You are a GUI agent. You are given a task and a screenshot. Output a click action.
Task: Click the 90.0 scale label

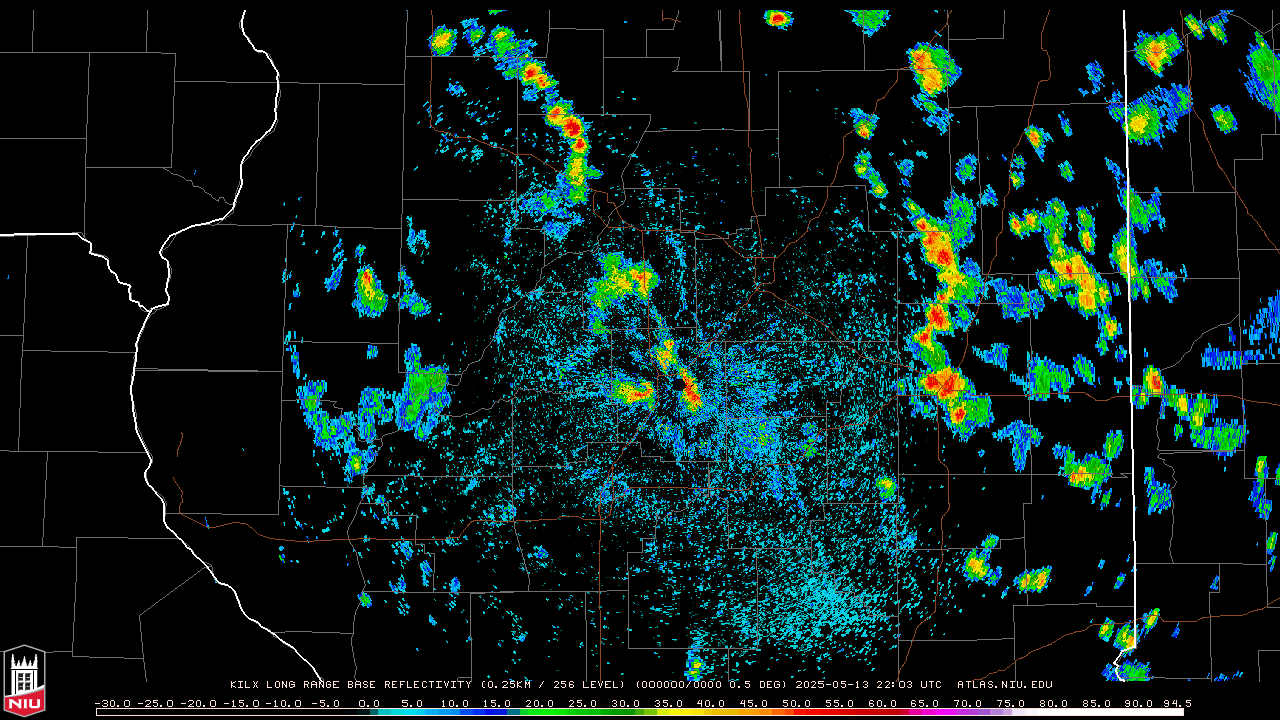1139,704
